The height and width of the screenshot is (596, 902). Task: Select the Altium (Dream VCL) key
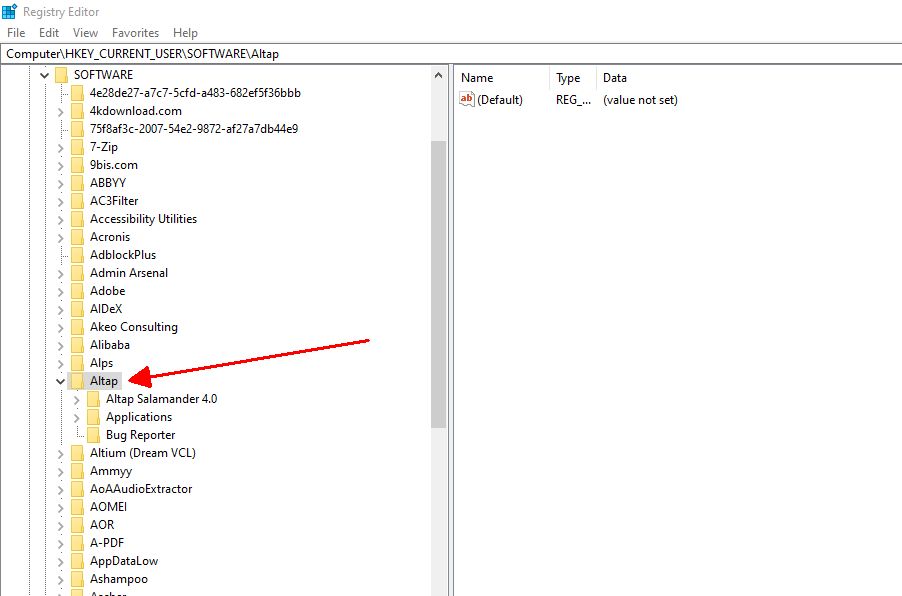142,453
